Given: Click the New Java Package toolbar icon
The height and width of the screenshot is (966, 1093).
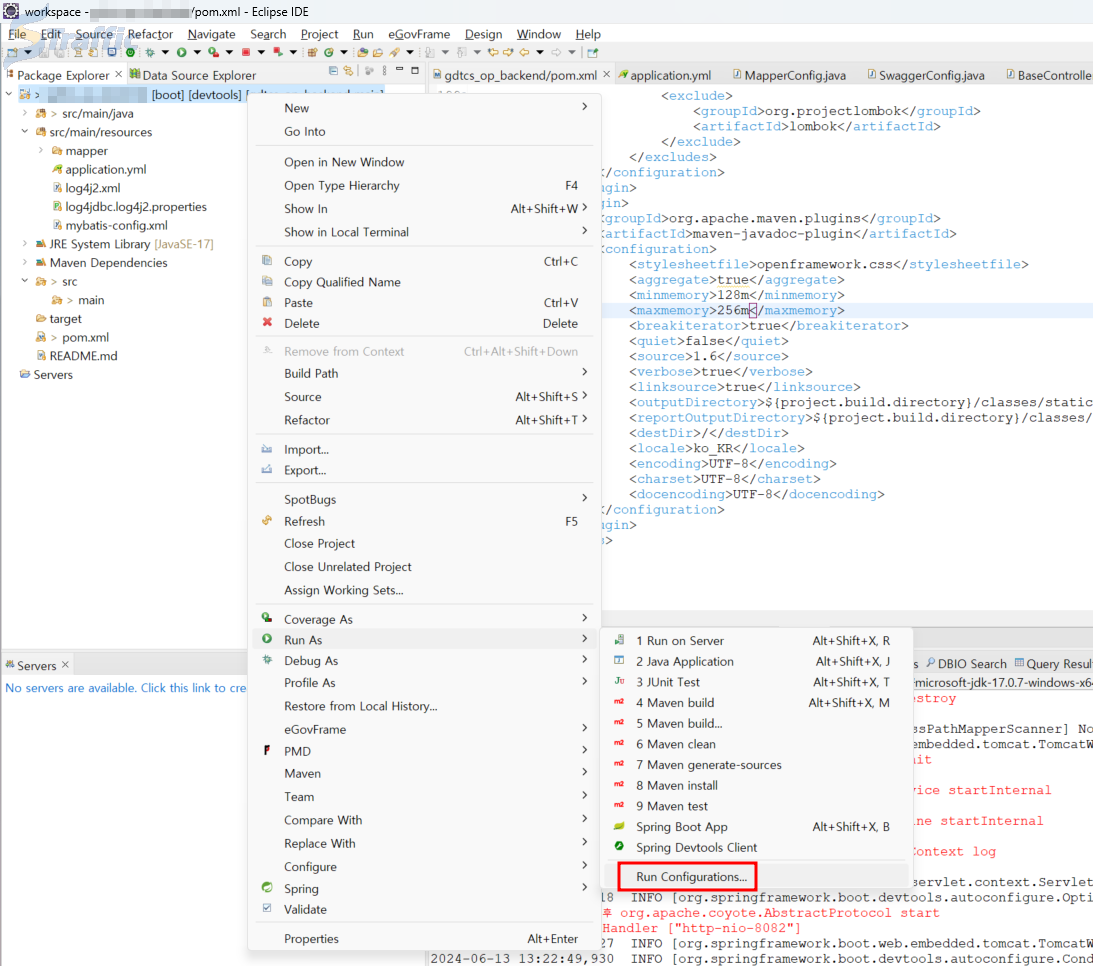Looking at the screenshot, I should pos(312,52).
